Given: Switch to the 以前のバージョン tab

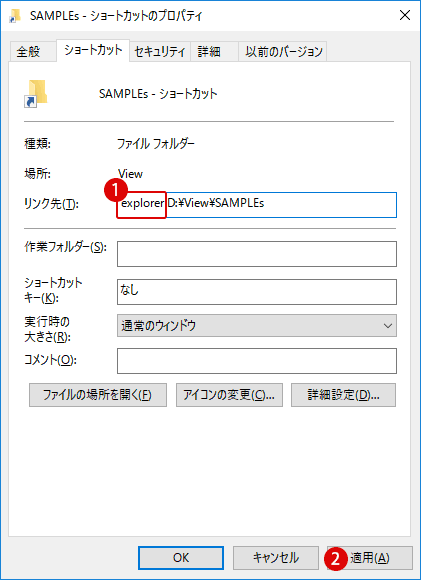Looking at the screenshot, I should coord(283,51).
